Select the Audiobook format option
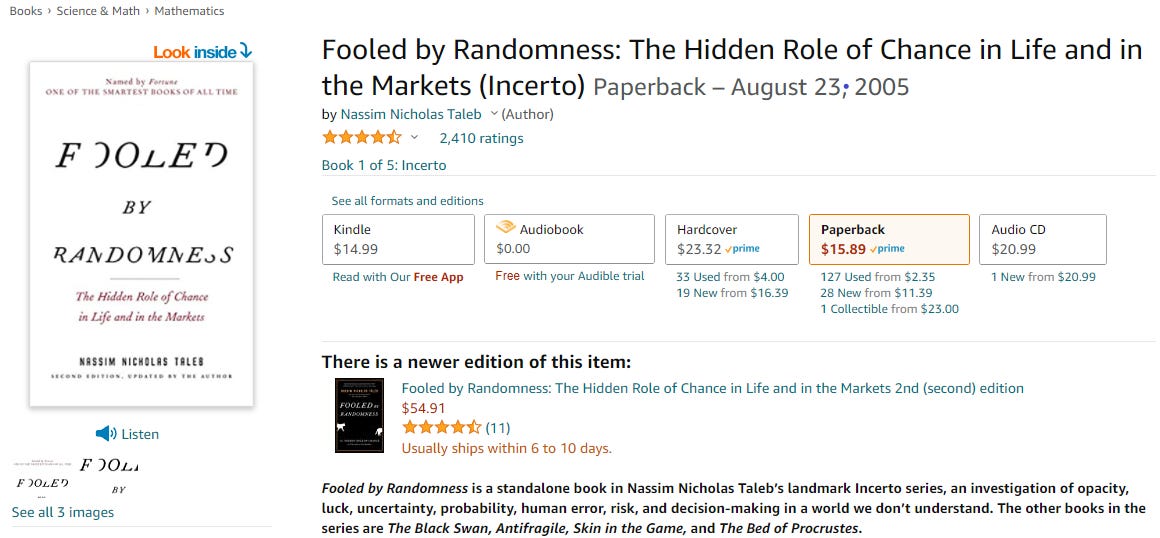Image resolution: width=1160 pixels, height=538 pixels. pyautogui.click(x=569, y=239)
